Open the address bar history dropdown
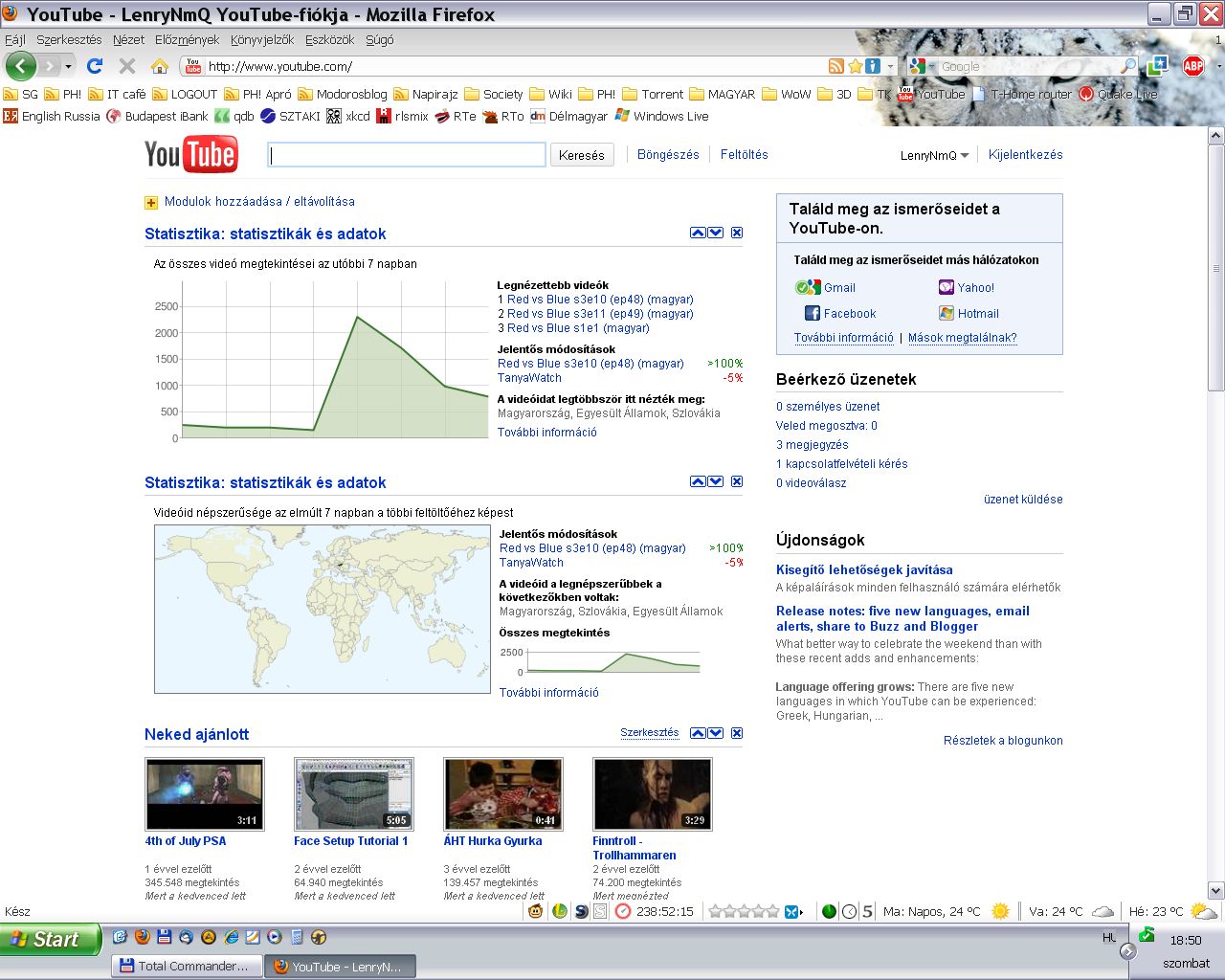The height and width of the screenshot is (980, 1225). tap(891, 66)
